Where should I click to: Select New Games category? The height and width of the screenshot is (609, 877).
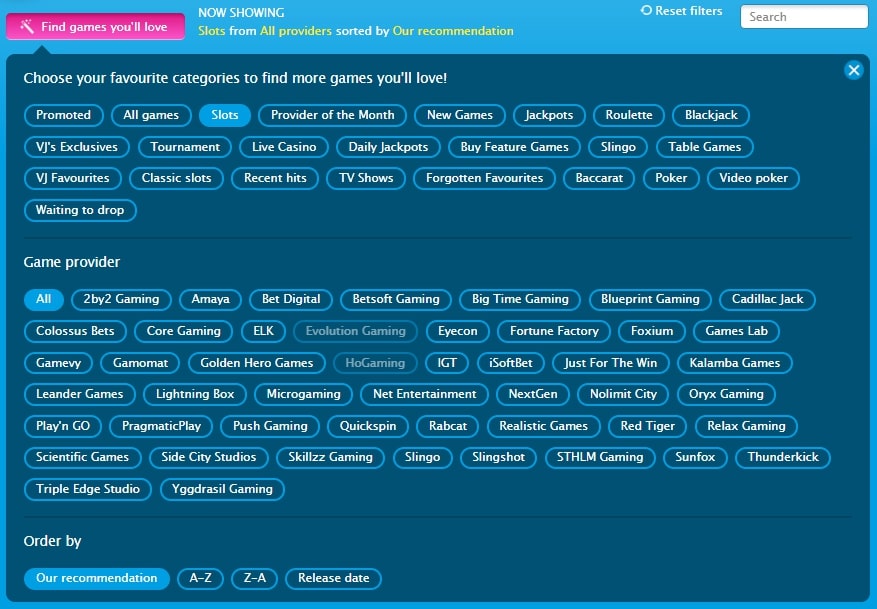[460, 115]
